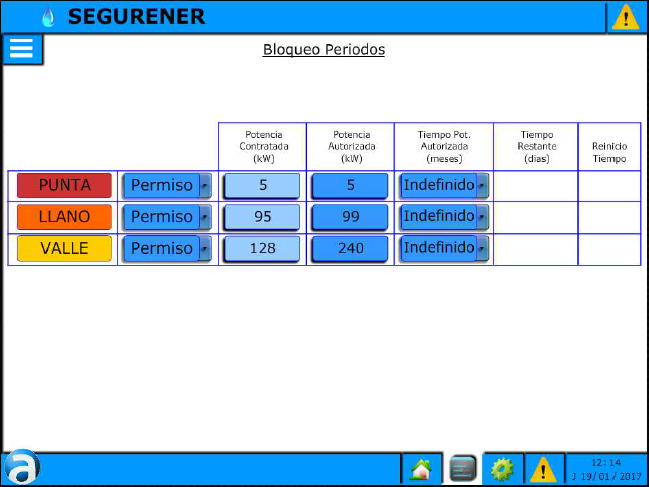Click the Tiempo Pot. Autorizada header

coord(444,146)
